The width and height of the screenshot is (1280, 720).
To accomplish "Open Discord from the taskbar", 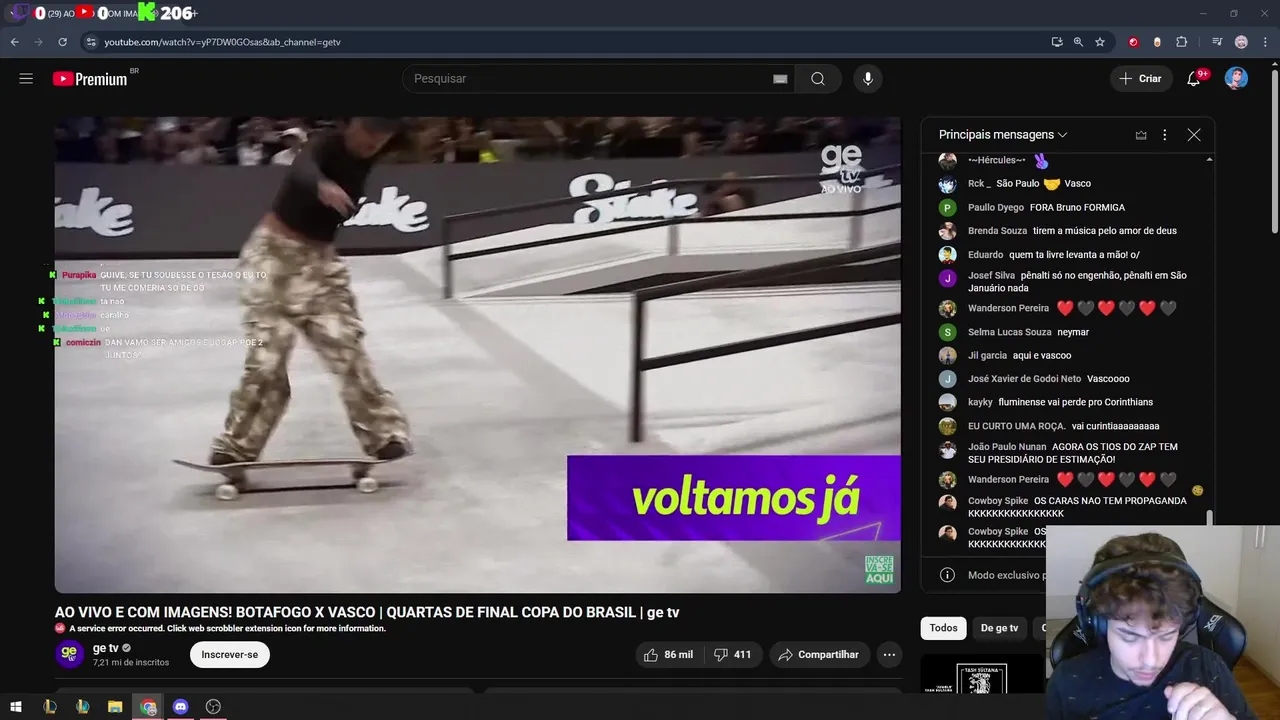I will pyautogui.click(x=180, y=707).
